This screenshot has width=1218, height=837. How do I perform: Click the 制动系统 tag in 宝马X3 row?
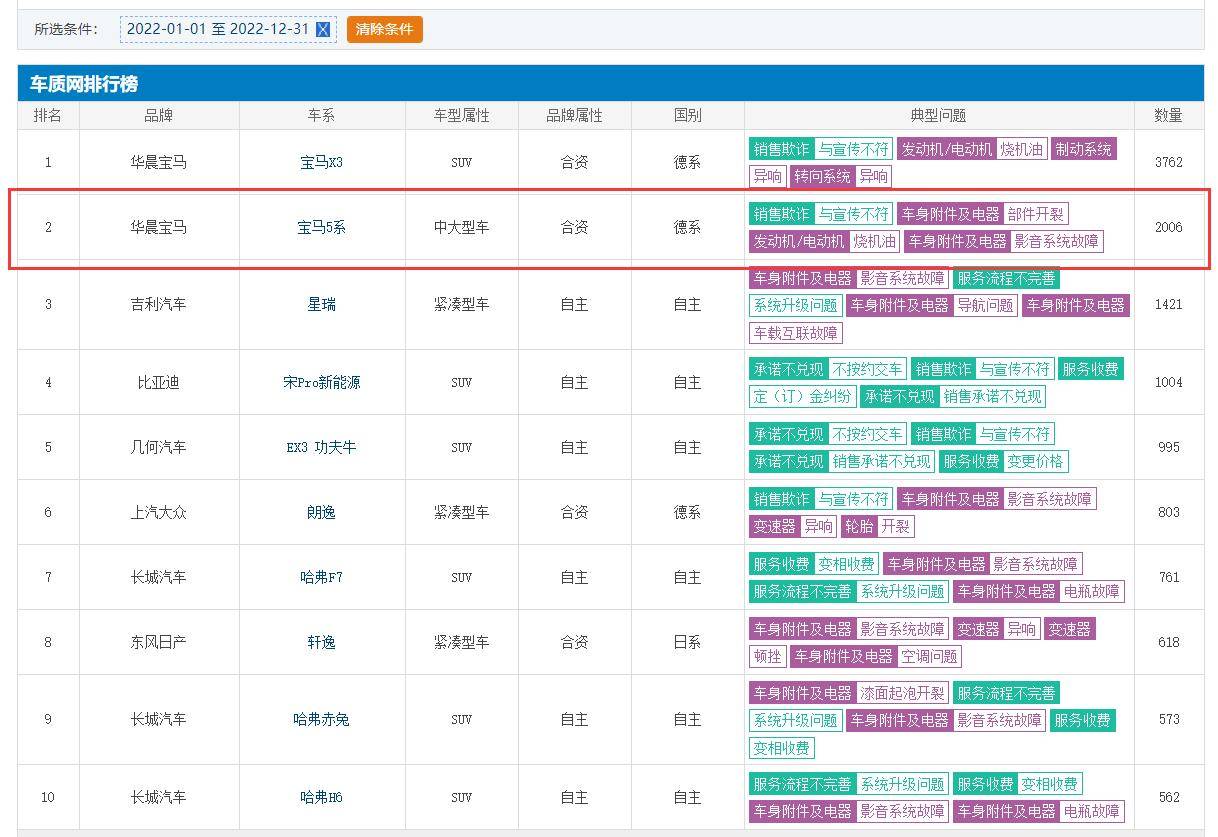(1083, 149)
